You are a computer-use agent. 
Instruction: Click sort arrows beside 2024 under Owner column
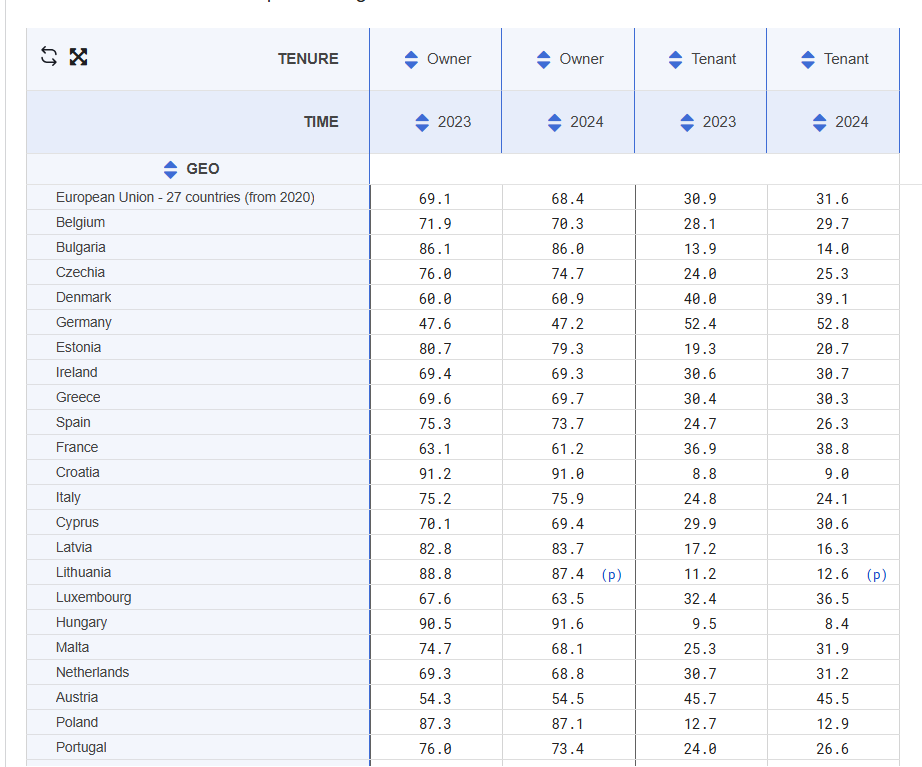[x=555, y=122]
